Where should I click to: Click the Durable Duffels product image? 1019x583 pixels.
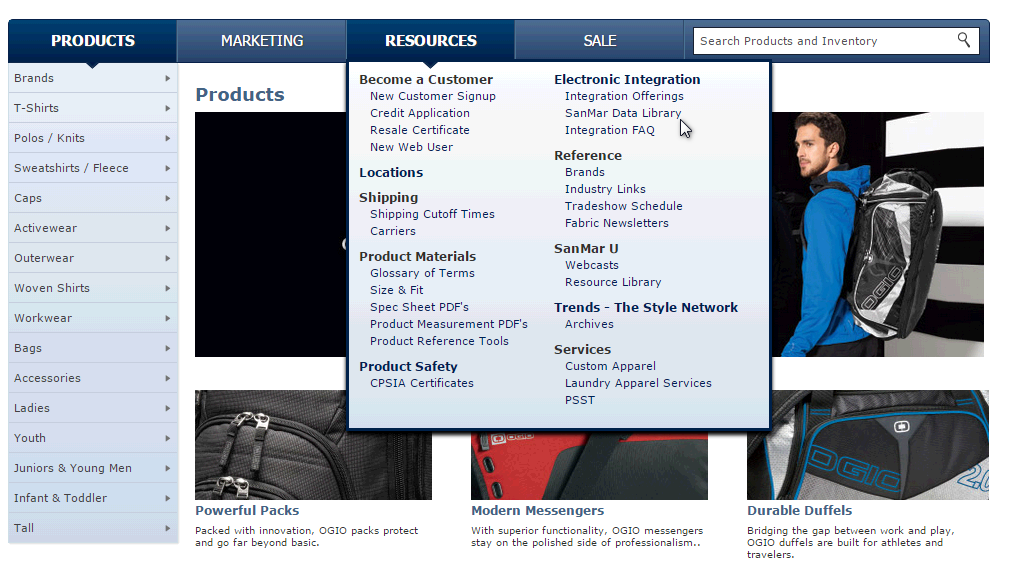point(866,445)
